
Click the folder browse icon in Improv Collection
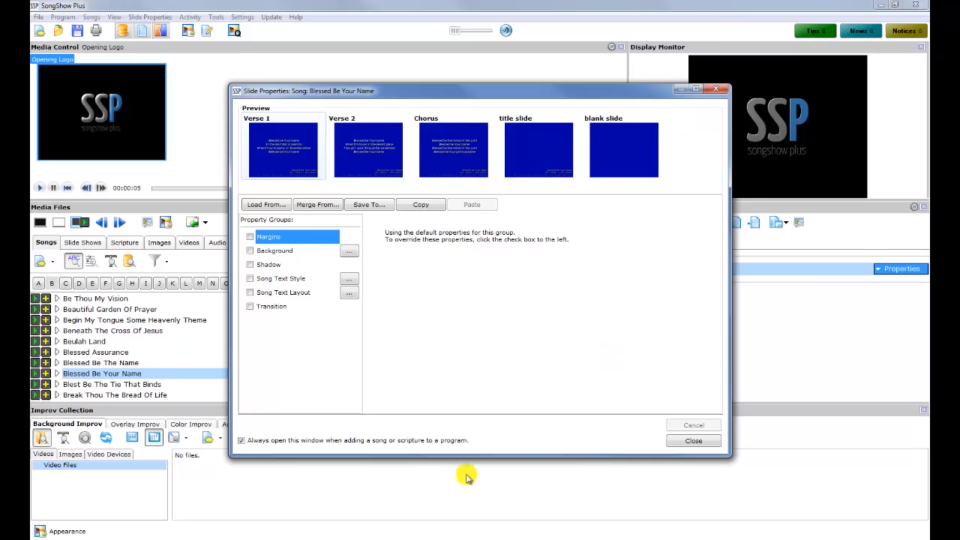coord(42,437)
